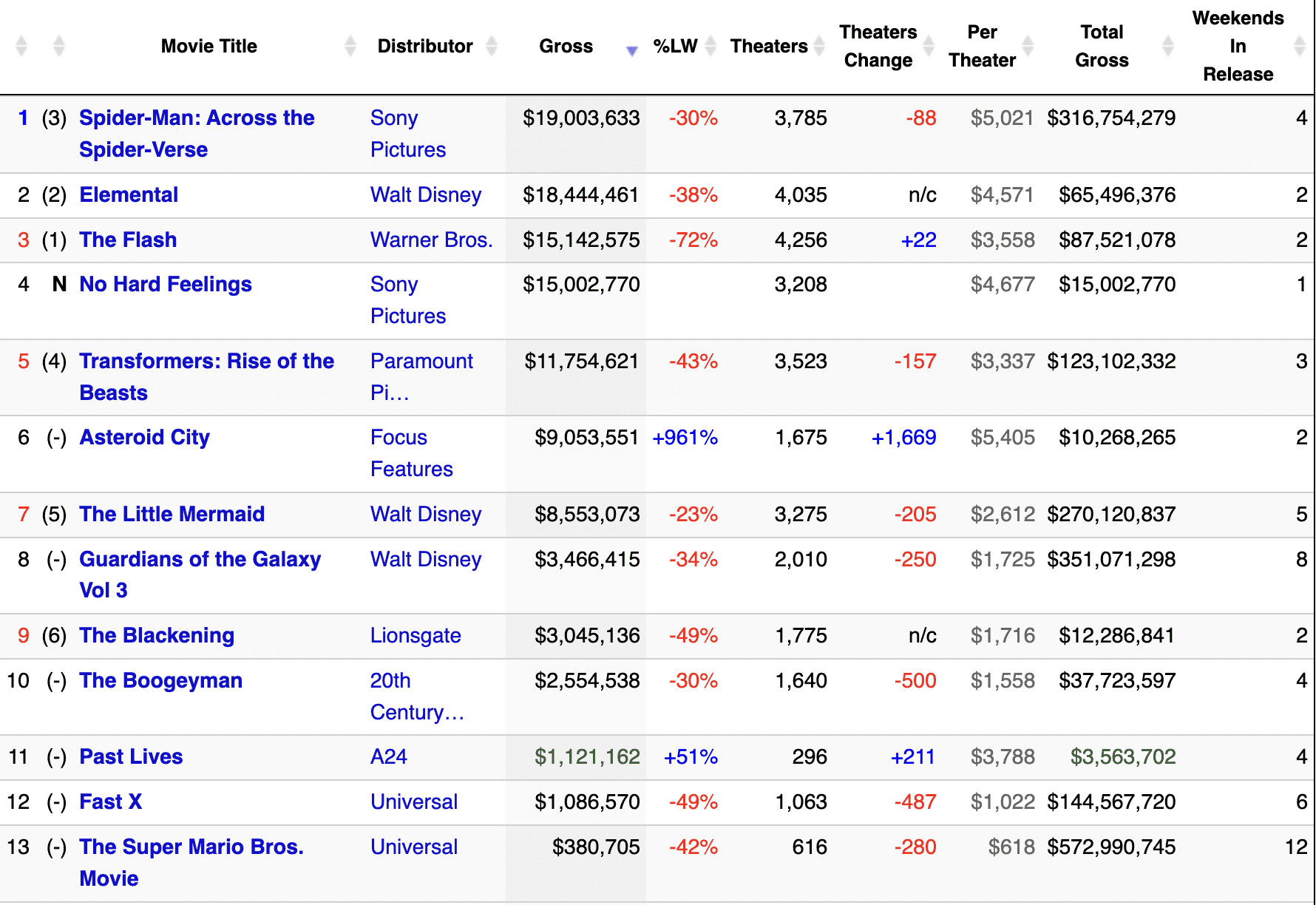Select The Flash -72% change value
The width and height of the screenshot is (1316, 905).
693,240
